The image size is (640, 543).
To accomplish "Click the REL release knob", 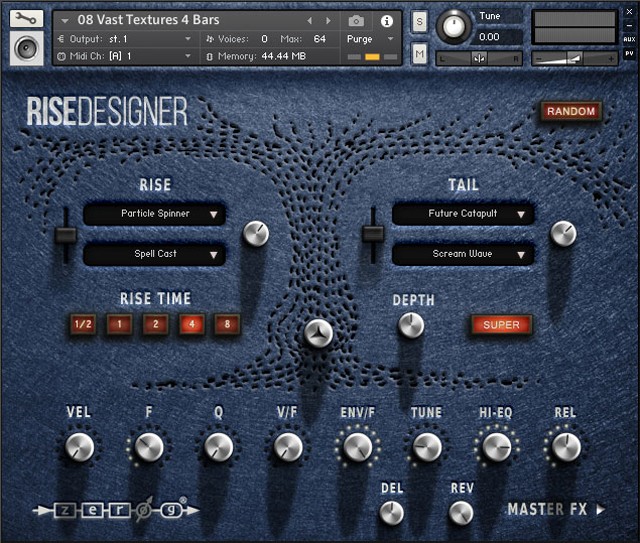I will [x=566, y=447].
